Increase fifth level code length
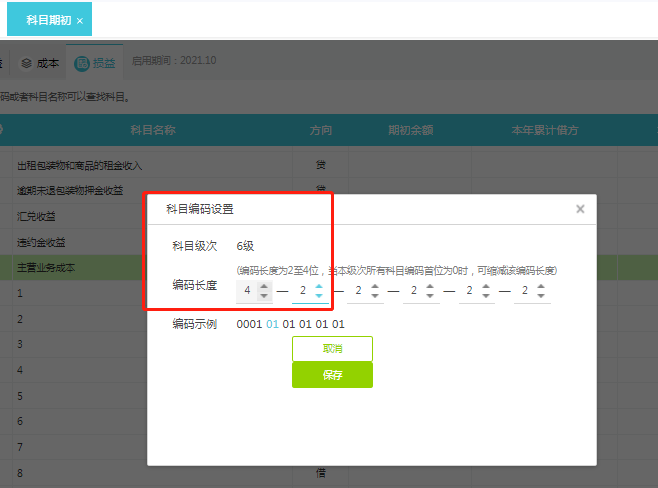Screen dimensions: 658x488 486,286
